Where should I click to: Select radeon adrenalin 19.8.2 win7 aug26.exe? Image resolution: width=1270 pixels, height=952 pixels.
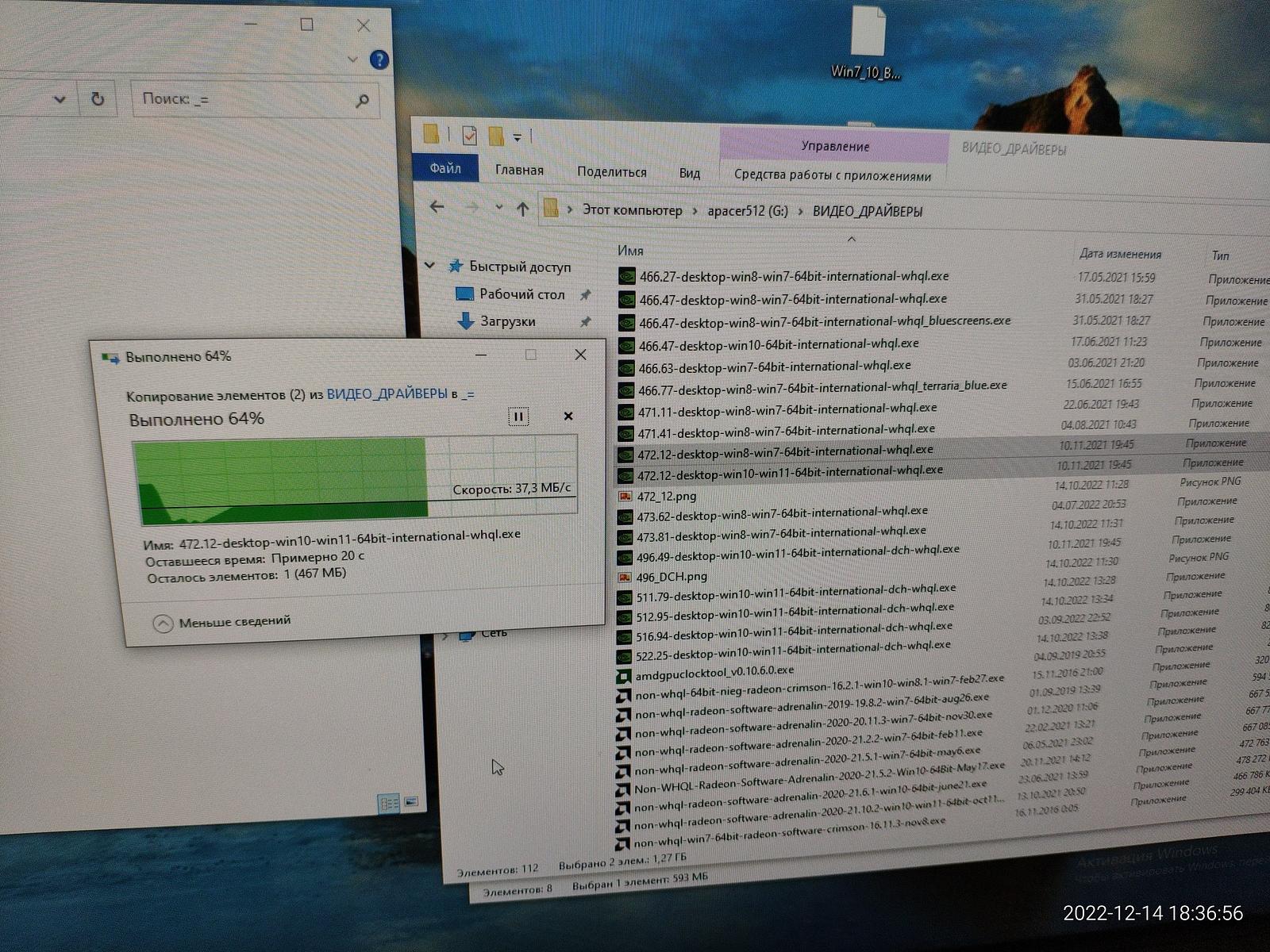click(811, 704)
